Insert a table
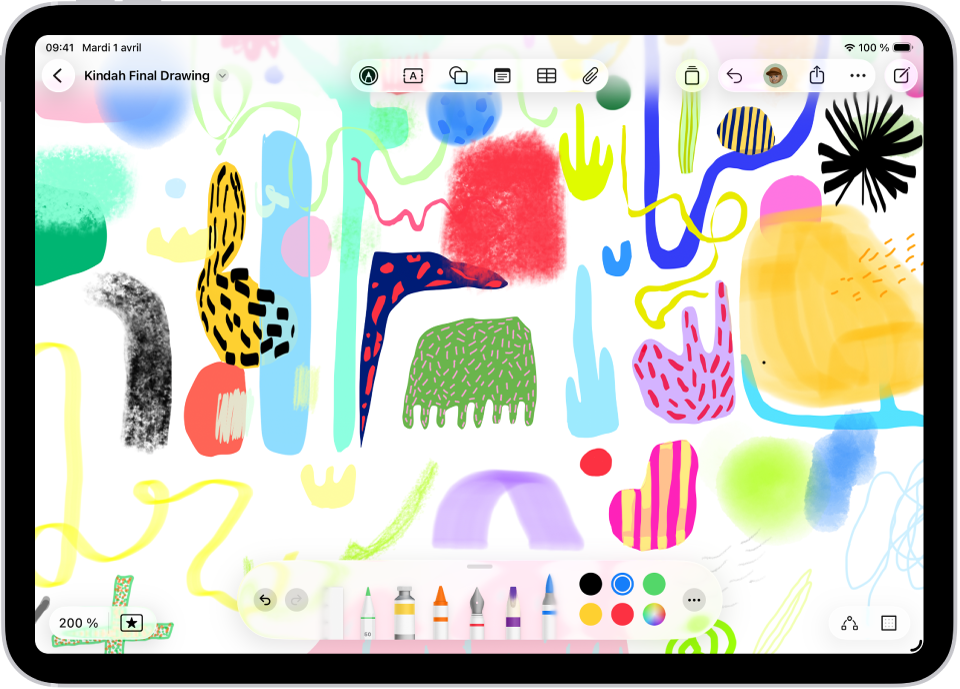This screenshot has height=689, width=960. click(546, 75)
